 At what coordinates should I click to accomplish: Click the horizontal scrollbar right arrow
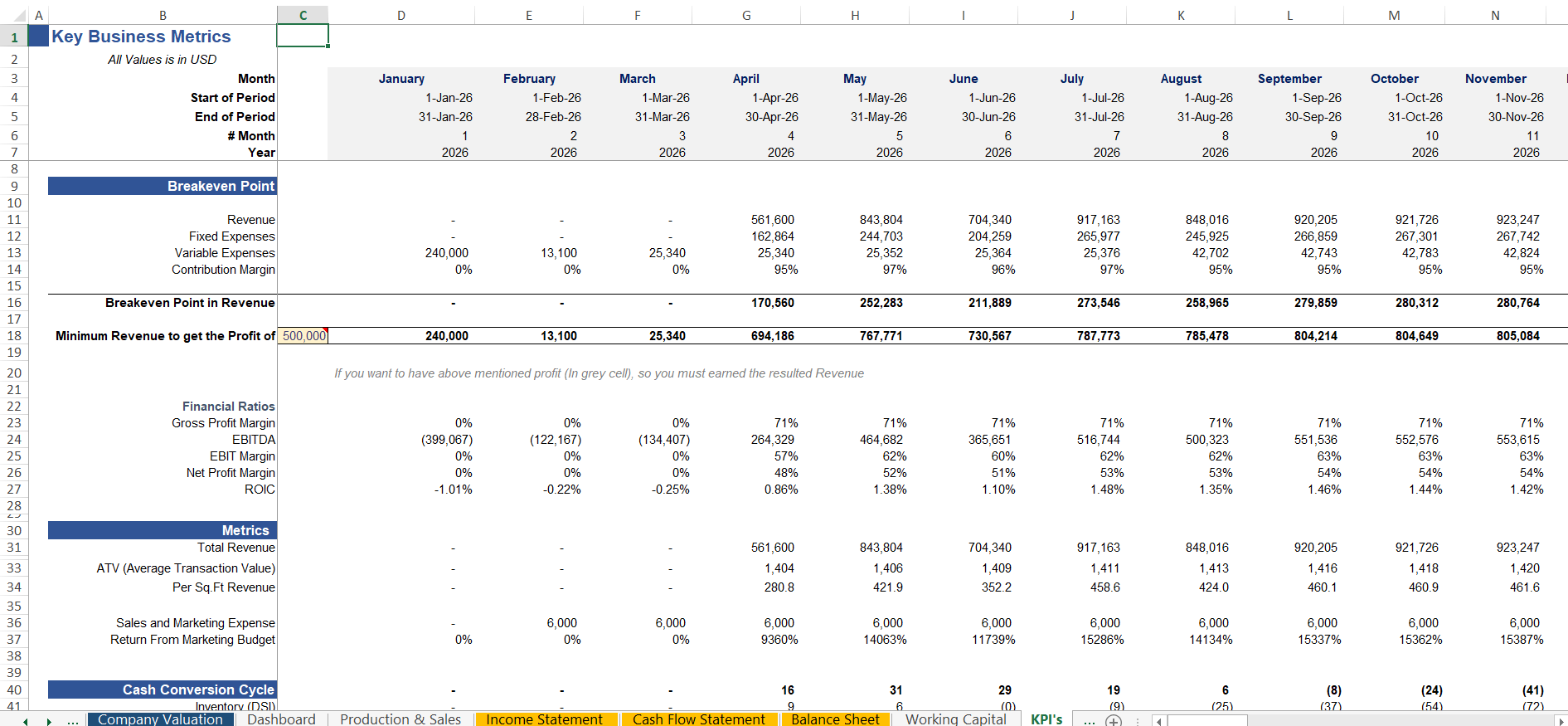click(1561, 720)
